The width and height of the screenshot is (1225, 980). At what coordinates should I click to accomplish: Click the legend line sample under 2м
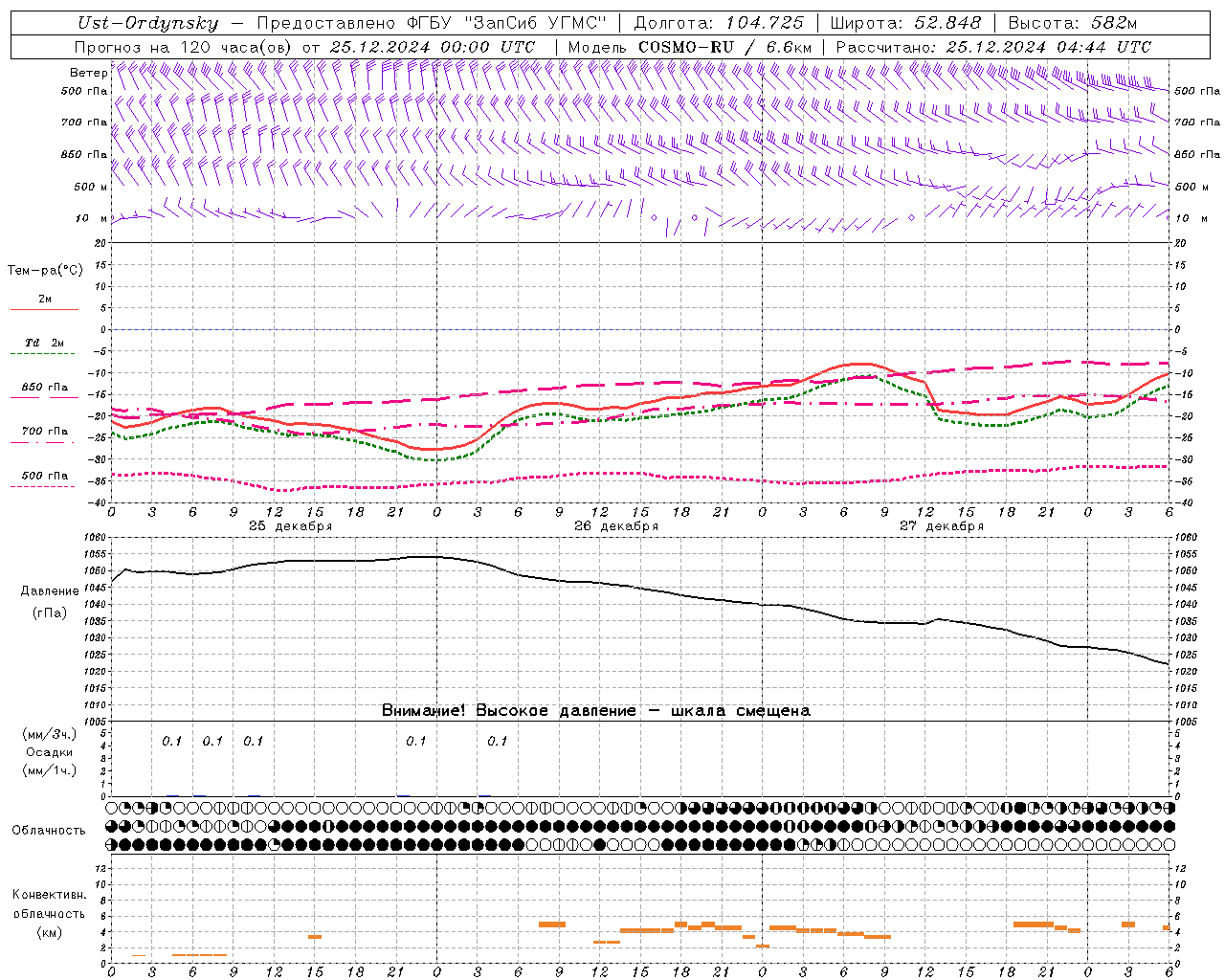tap(44, 310)
